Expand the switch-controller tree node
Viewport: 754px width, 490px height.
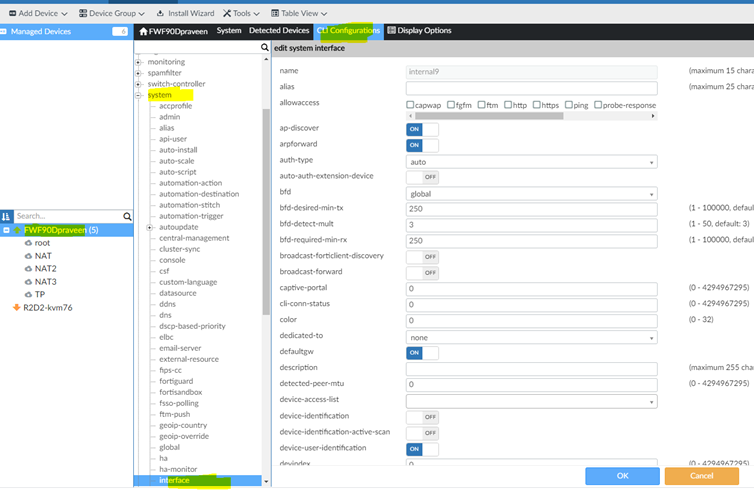pos(138,84)
